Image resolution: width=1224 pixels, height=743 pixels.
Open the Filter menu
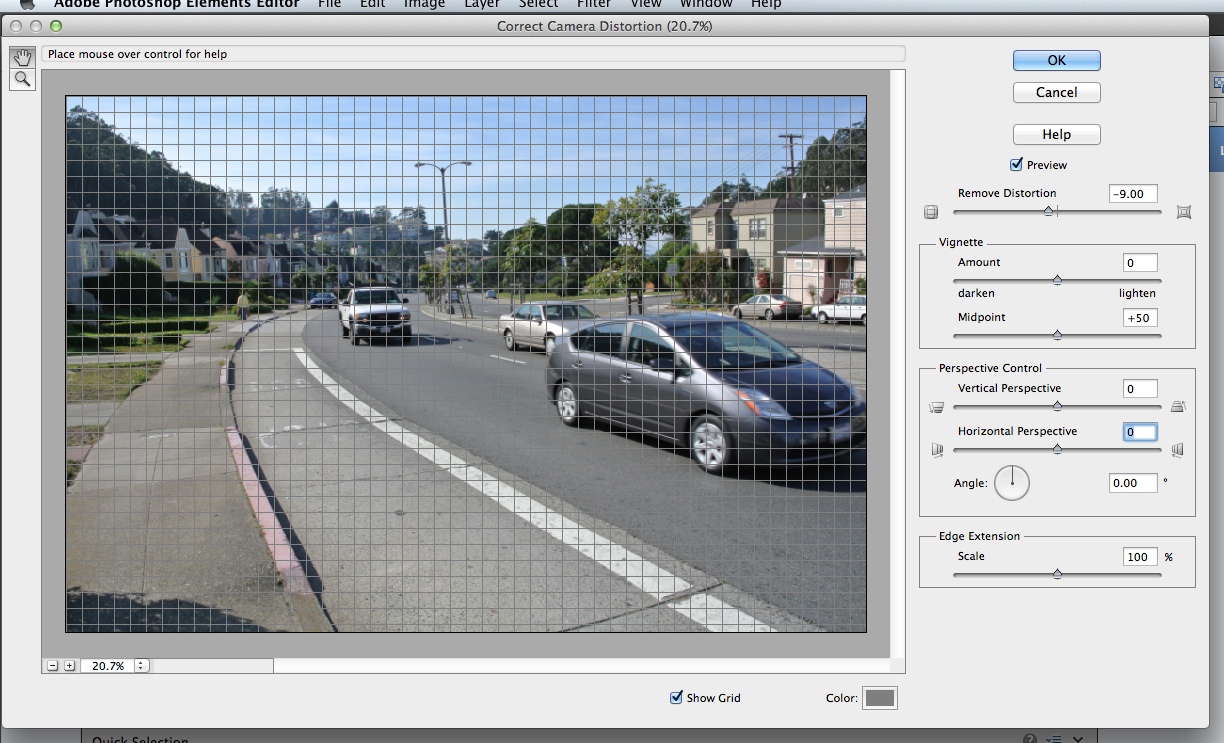[594, 4]
